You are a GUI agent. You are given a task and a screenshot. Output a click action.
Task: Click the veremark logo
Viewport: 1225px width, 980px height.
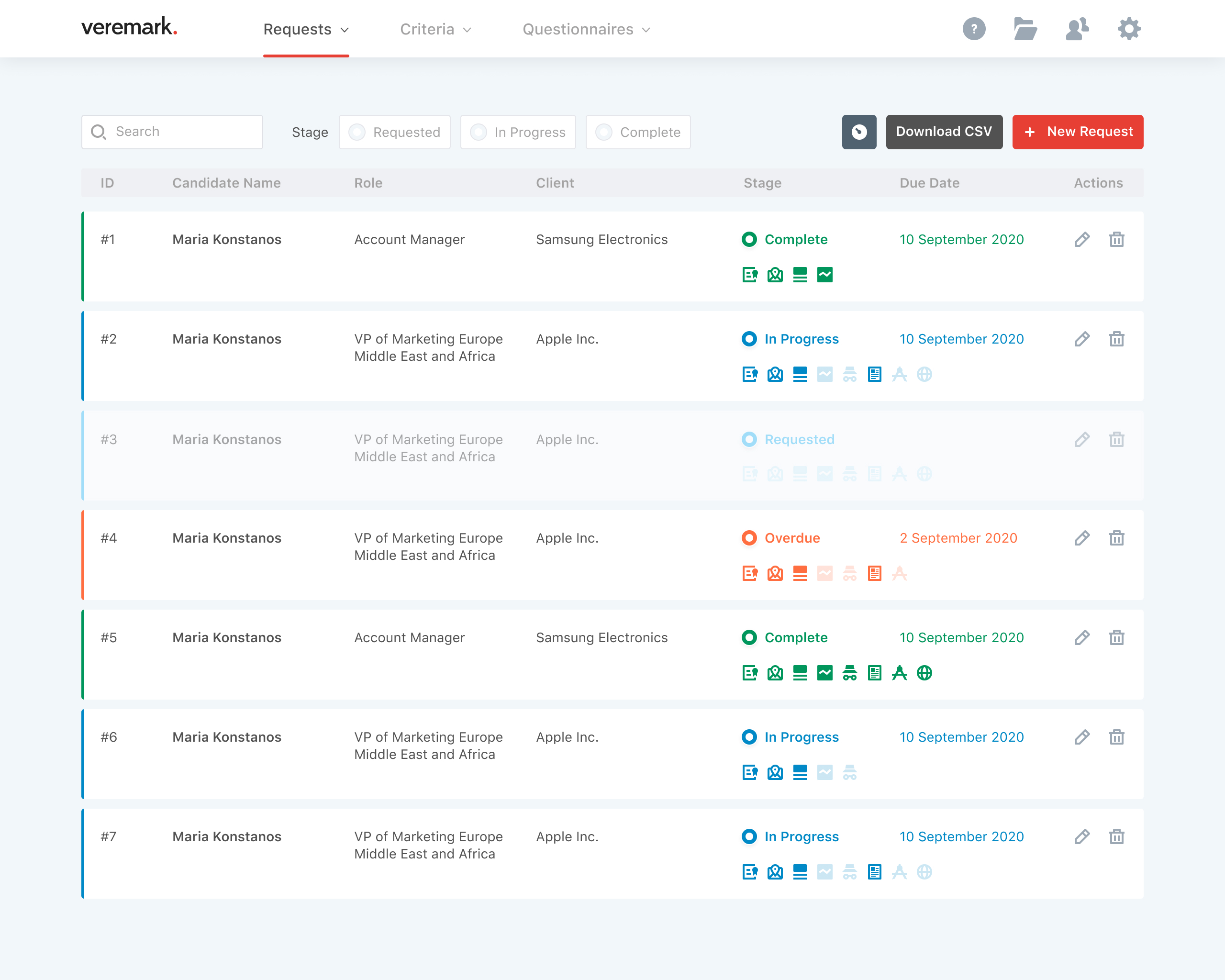pos(130,27)
